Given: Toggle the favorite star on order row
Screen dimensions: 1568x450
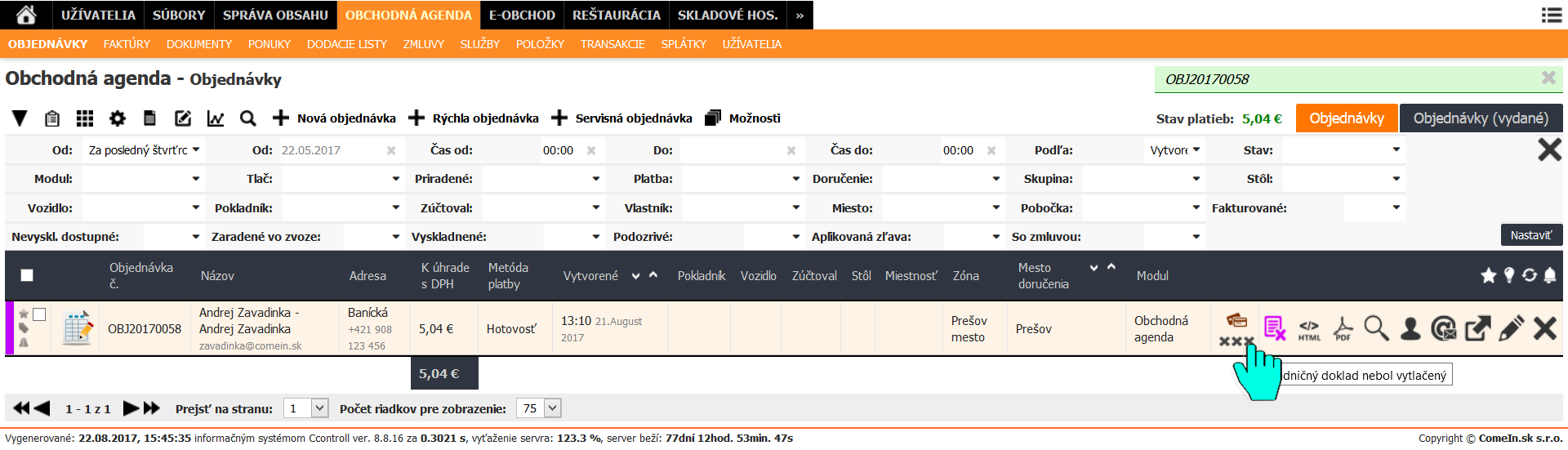Looking at the screenshot, I should 24,314.
